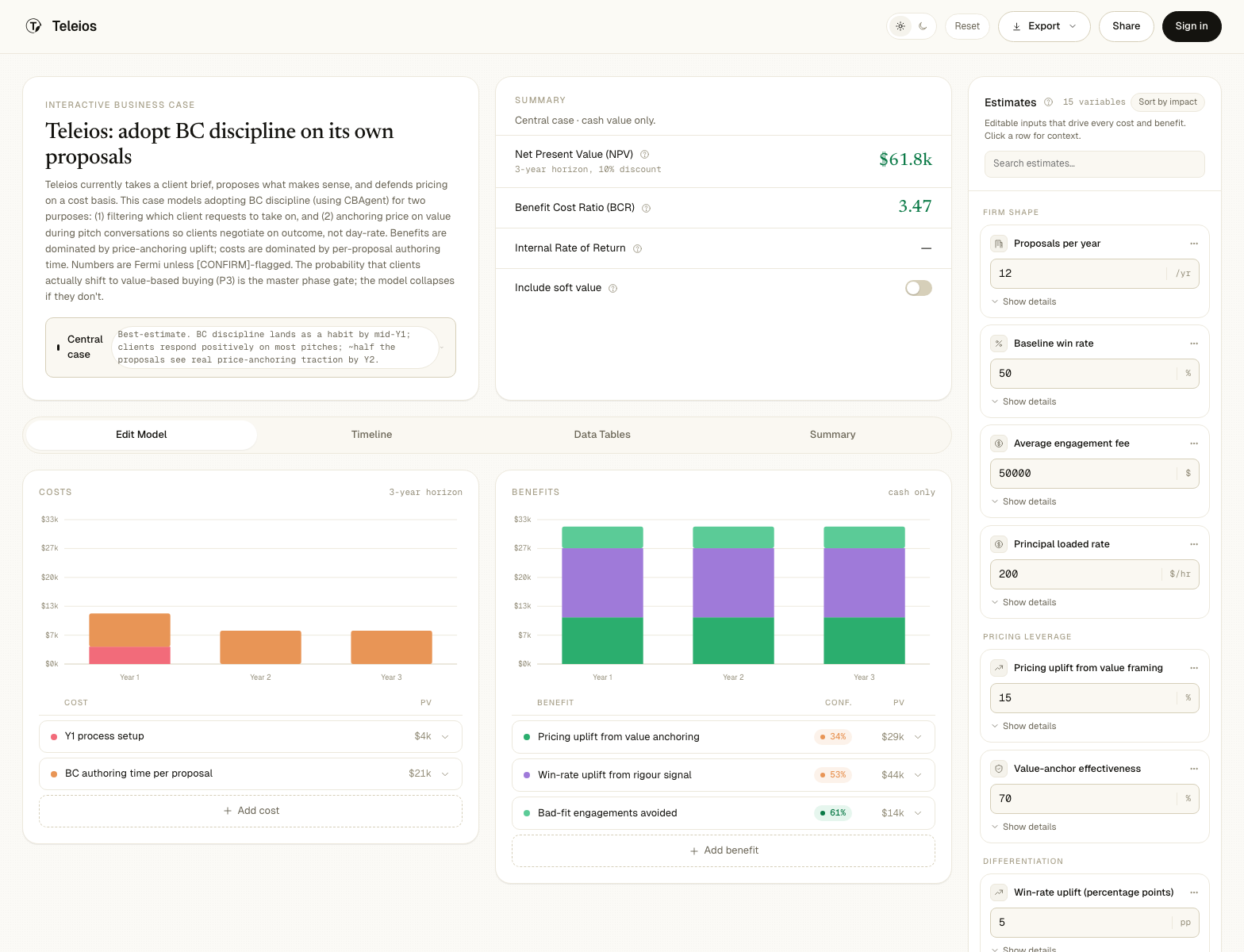The width and height of the screenshot is (1244, 952).
Task: Expand Bad-fit engagements avoided row
Action: pyautogui.click(x=918, y=813)
